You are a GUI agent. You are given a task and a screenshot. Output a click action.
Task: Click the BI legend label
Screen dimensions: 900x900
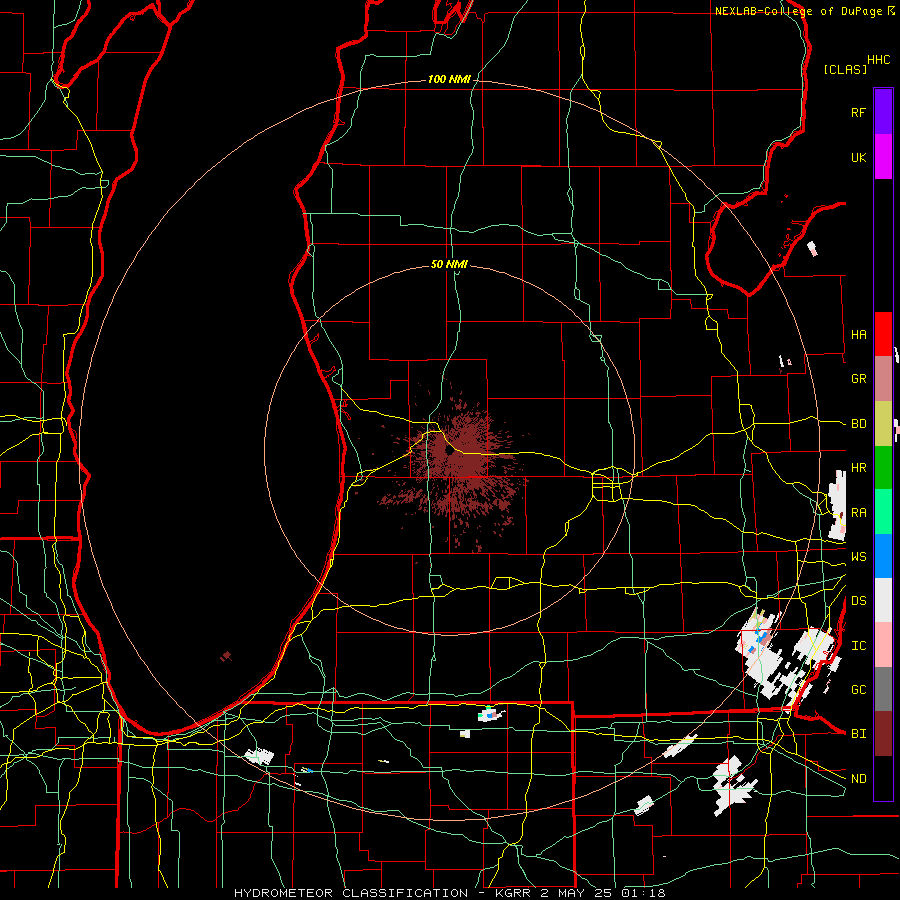click(858, 734)
